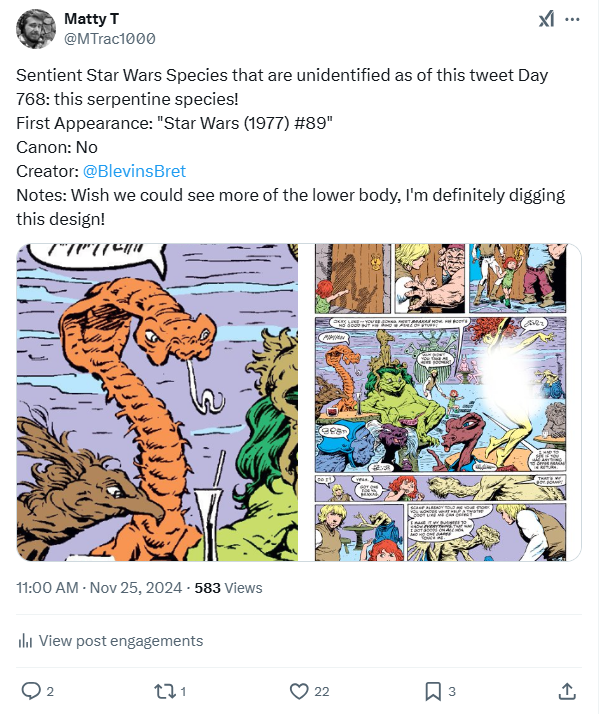Open the @BlevinsBret mention link
Viewport: 601px width, 714px height.
pyautogui.click(x=133, y=171)
